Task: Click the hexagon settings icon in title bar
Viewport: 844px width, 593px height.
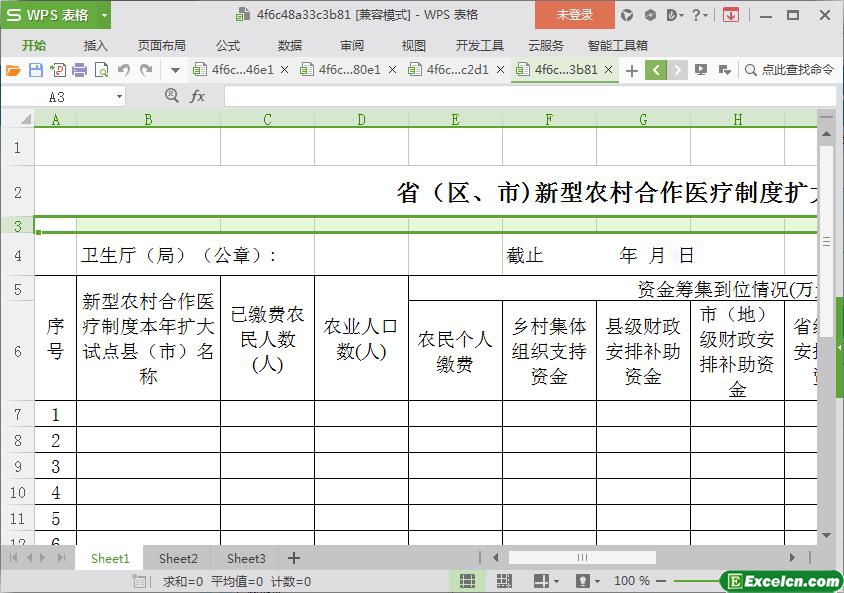Action: coord(650,15)
